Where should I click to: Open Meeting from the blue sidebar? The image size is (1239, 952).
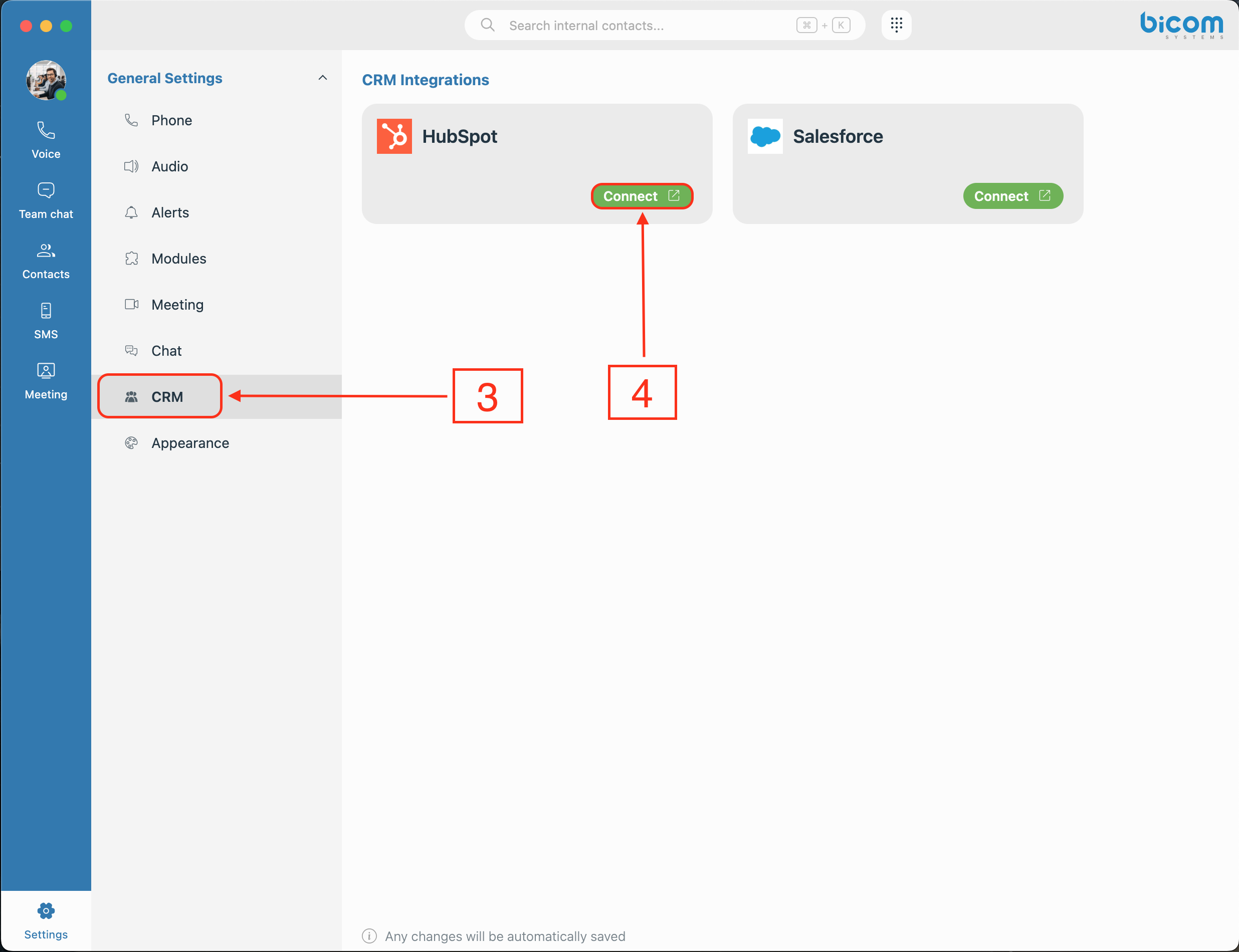click(x=46, y=381)
